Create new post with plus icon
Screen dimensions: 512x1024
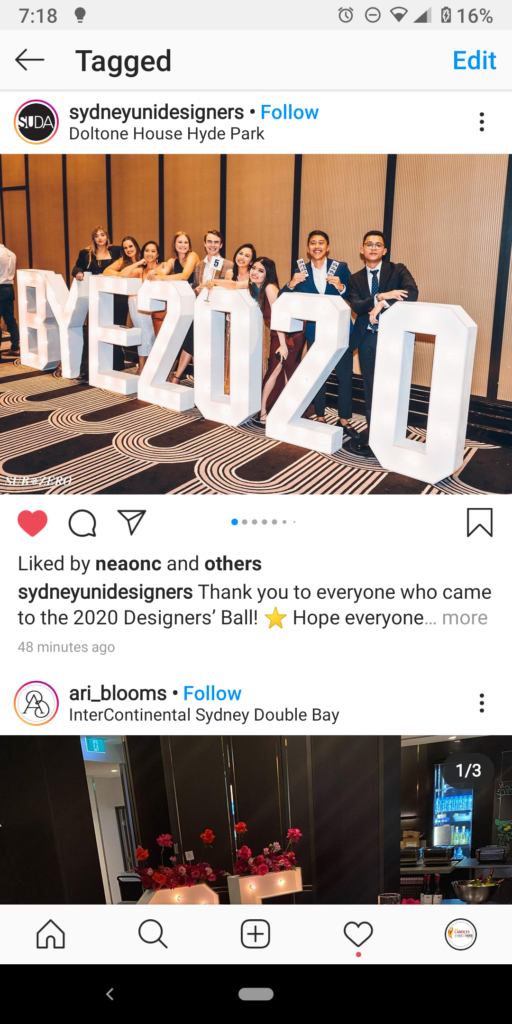255,935
